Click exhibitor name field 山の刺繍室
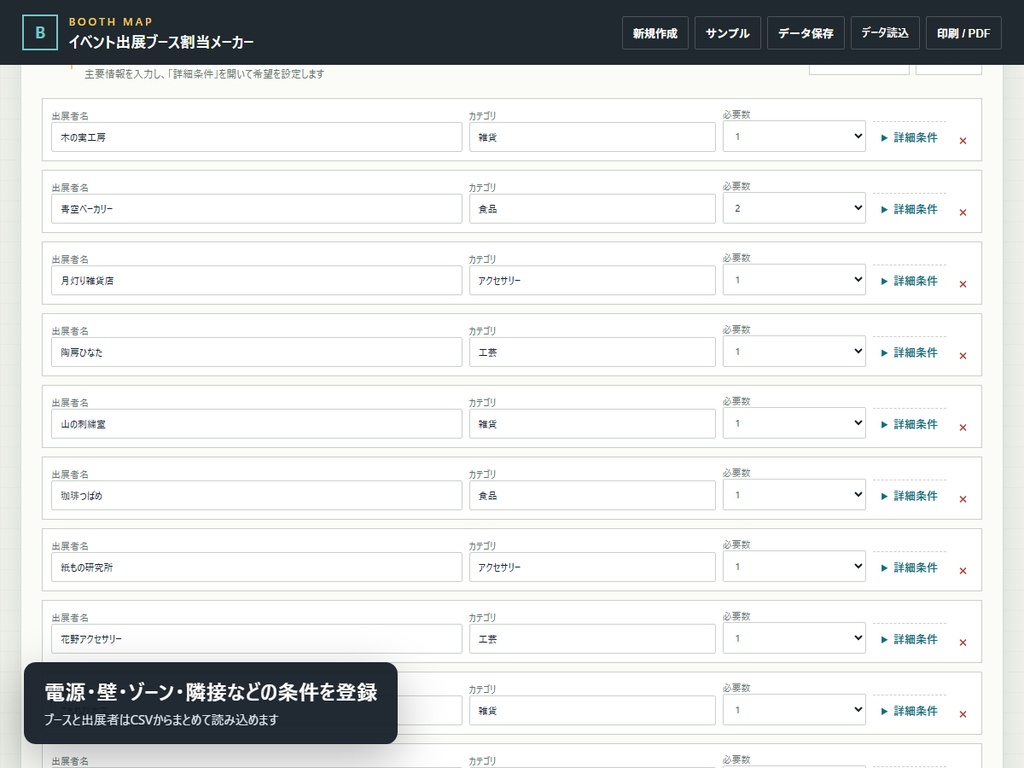 point(257,424)
